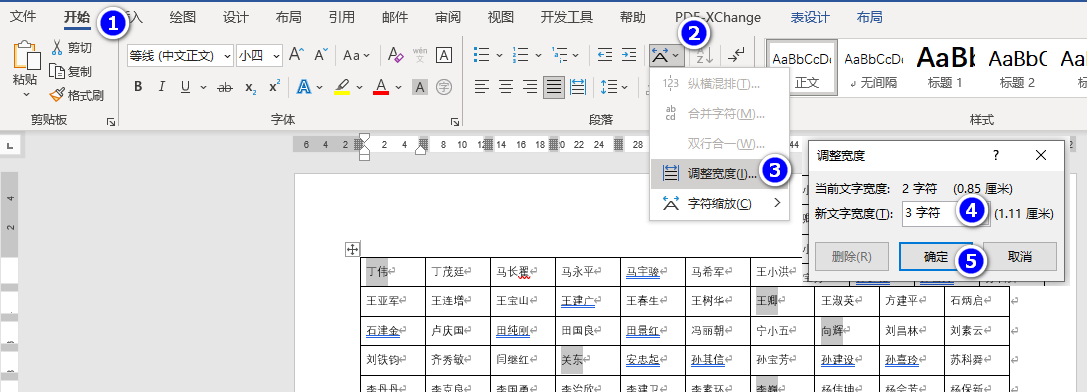The image size is (1087, 392).
Task: Open the clipboard pane launcher
Action: tap(111, 122)
